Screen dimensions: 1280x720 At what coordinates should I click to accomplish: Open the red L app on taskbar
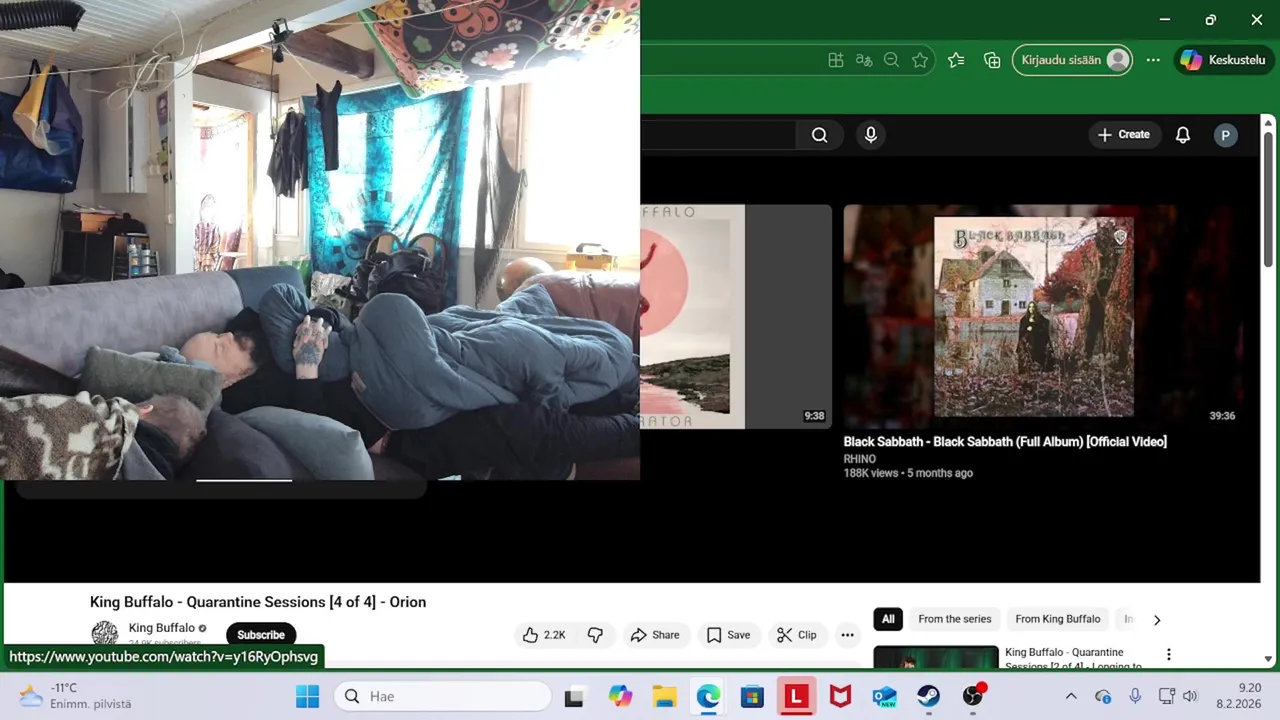coord(796,696)
